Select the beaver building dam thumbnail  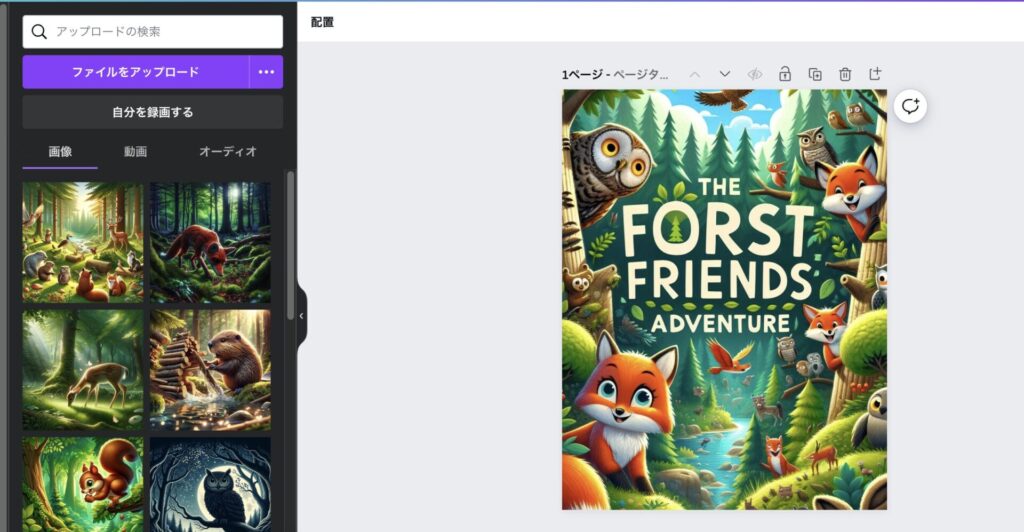pyautogui.click(x=210, y=370)
